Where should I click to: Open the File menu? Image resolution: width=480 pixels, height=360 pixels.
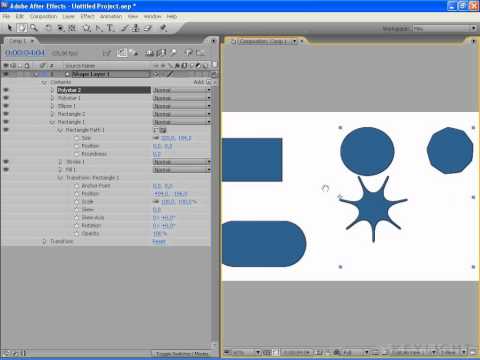(6, 16)
